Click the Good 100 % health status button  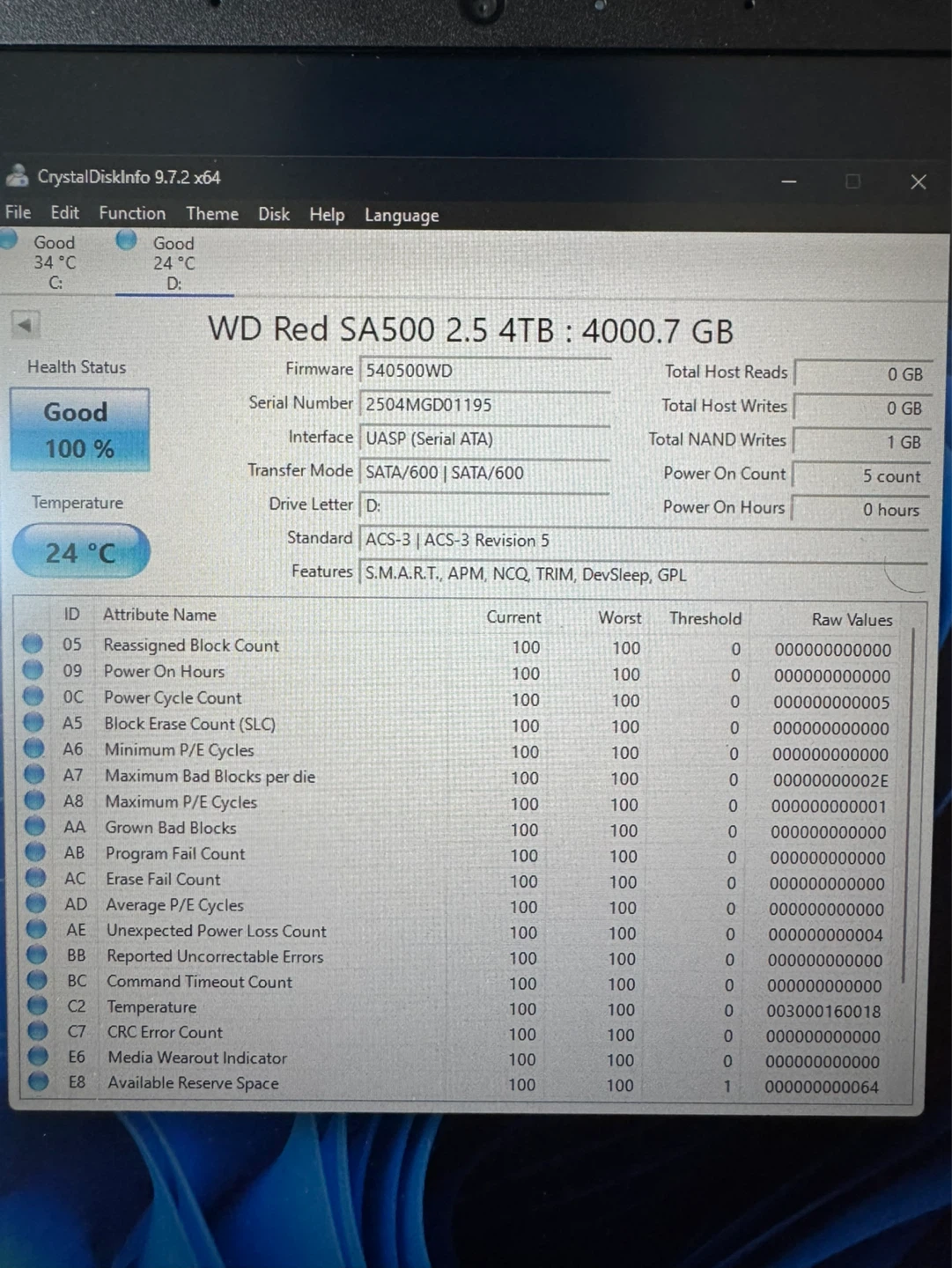click(79, 430)
